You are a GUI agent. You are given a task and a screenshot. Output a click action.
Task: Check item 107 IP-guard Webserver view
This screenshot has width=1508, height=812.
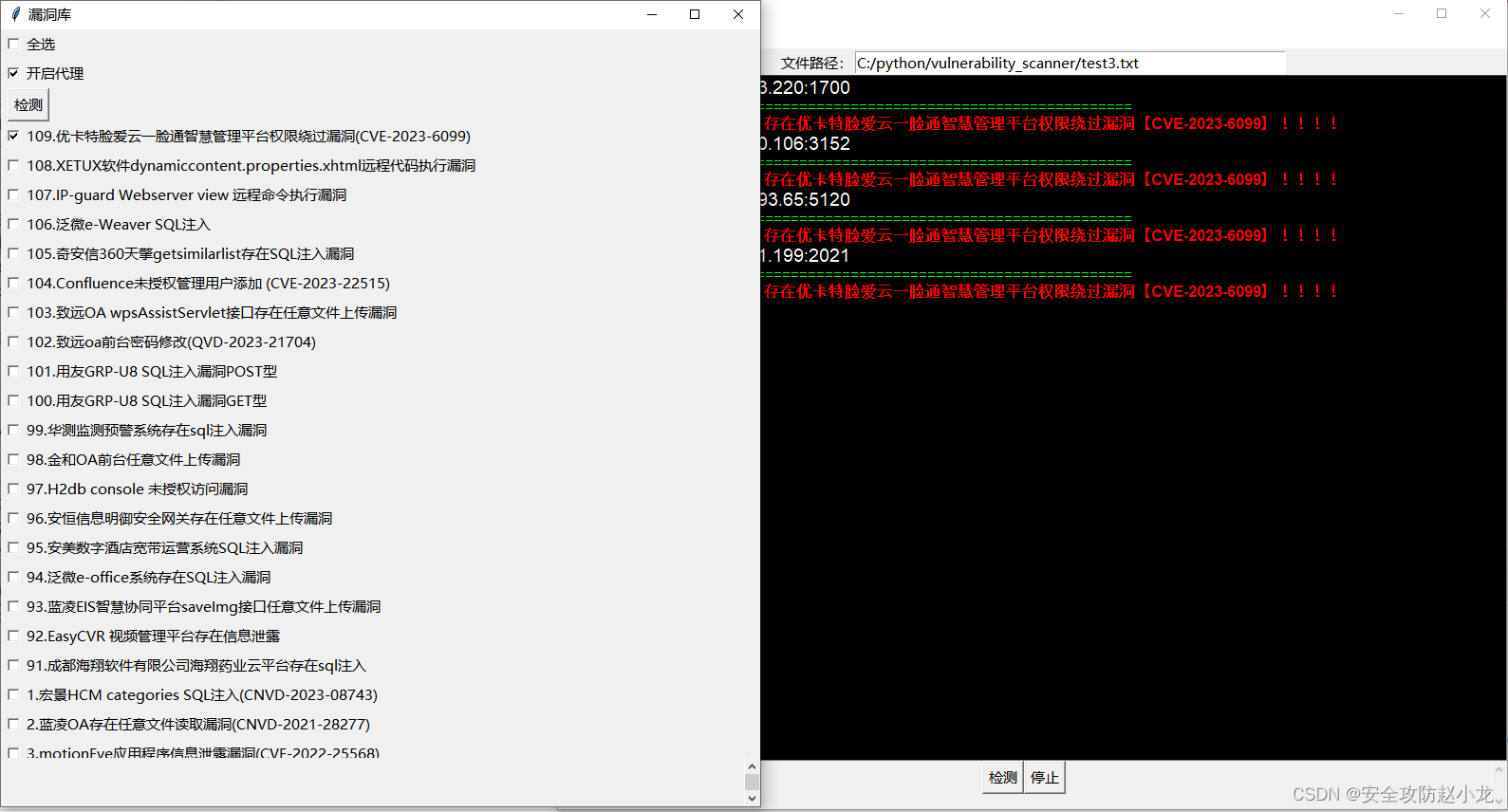point(13,194)
